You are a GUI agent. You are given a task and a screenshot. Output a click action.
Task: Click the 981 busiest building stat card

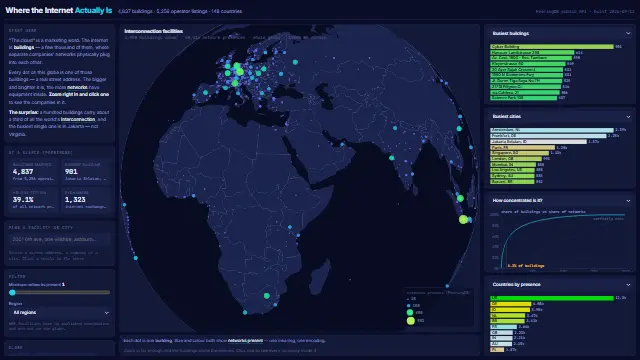click(x=86, y=172)
